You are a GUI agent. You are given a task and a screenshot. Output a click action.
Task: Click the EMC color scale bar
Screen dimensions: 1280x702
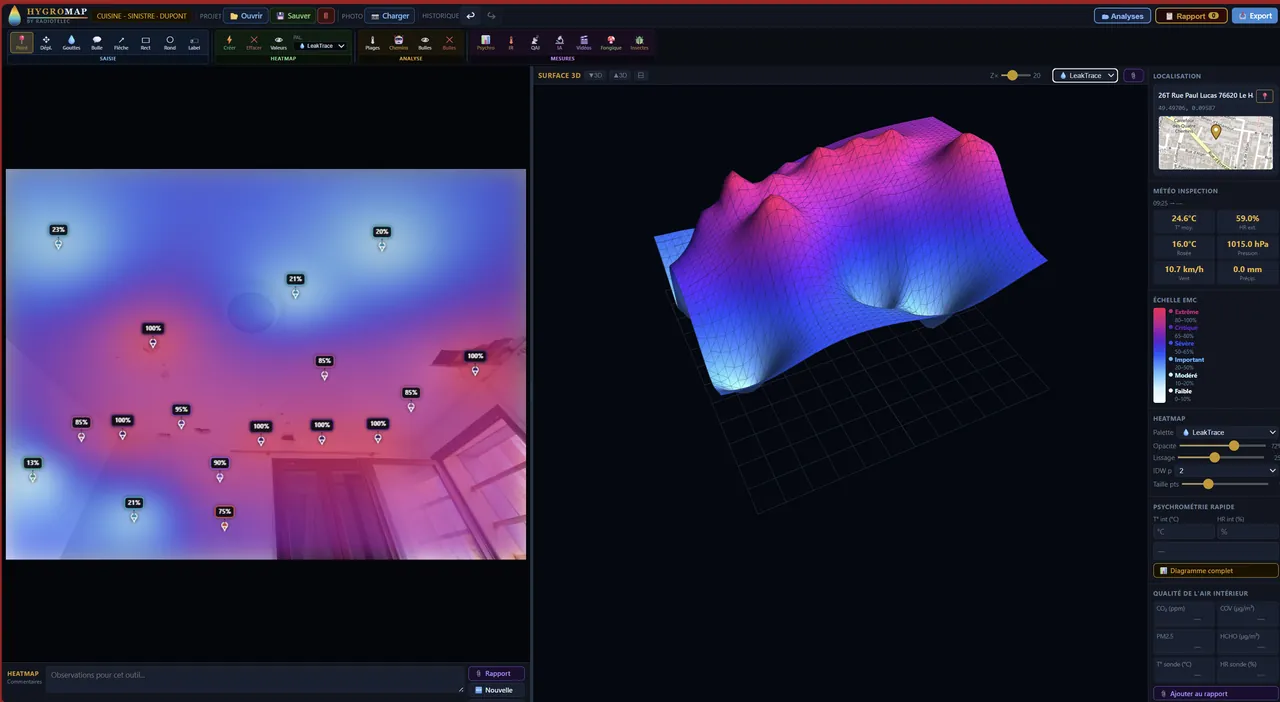coord(1159,354)
